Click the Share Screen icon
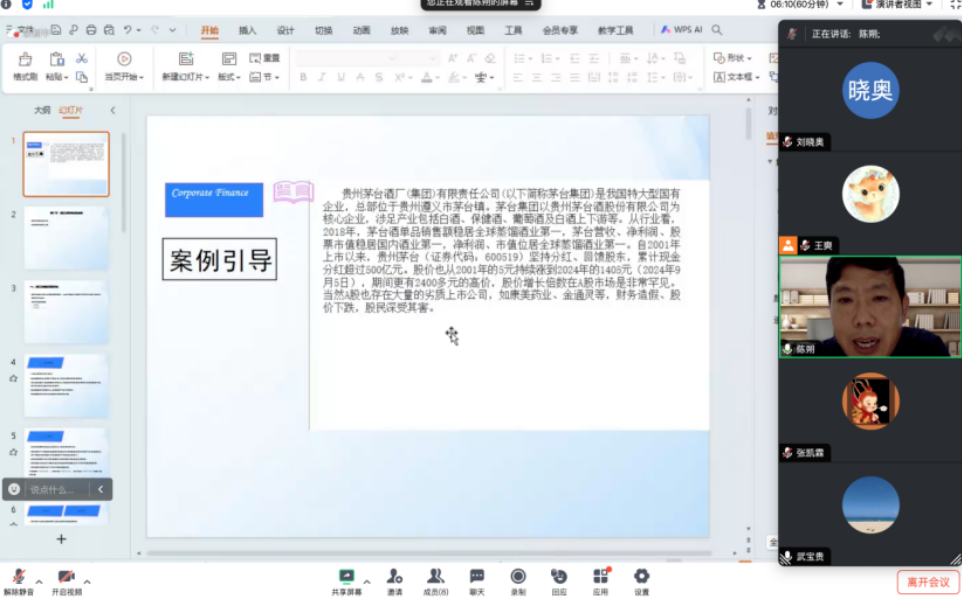Image resolution: width=962 pixels, height=599 pixels. pos(346,579)
